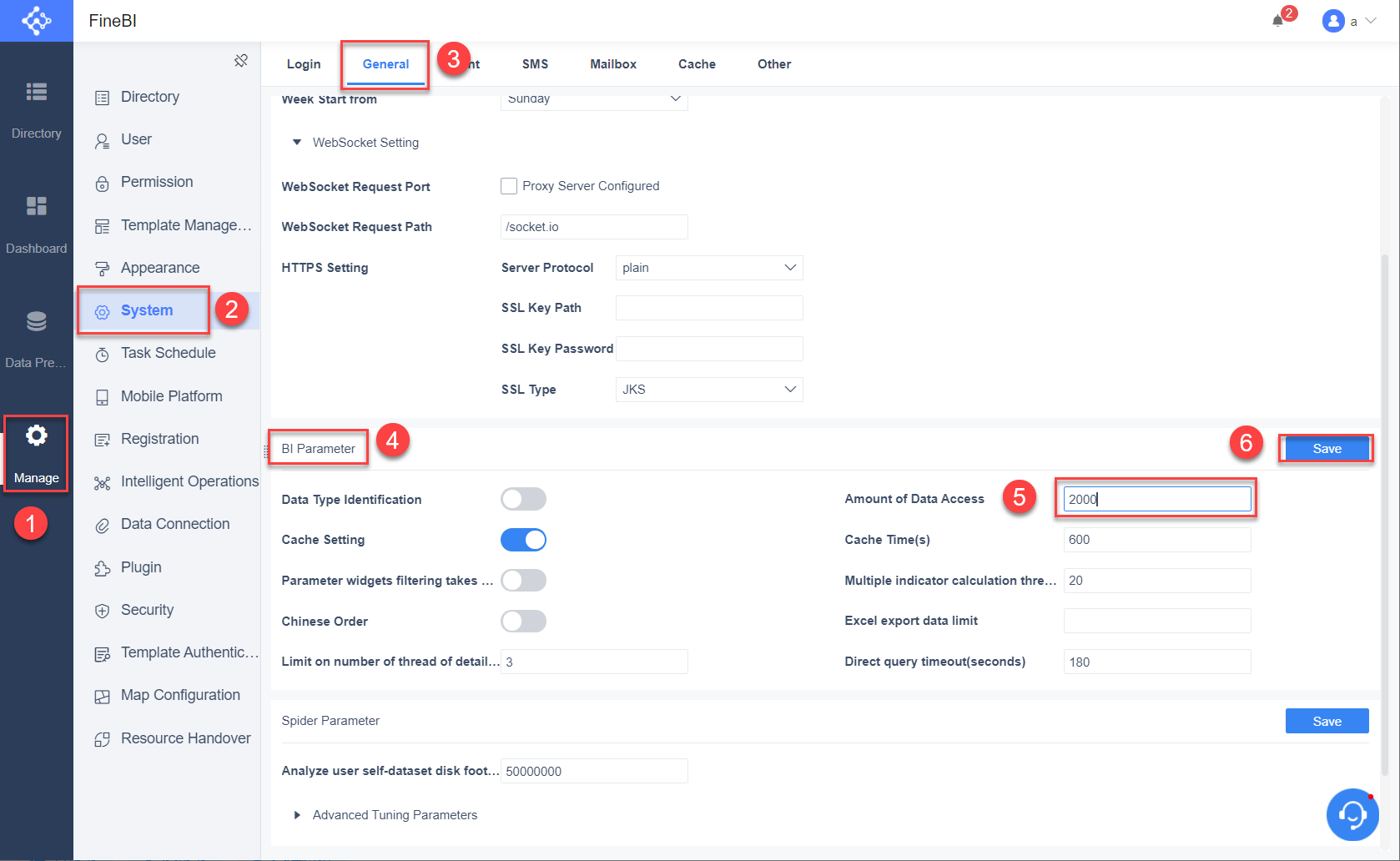The width and height of the screenshot is (1400, 861).
Task: Enable the Chinese Order switch
Action: coord(523,621)
